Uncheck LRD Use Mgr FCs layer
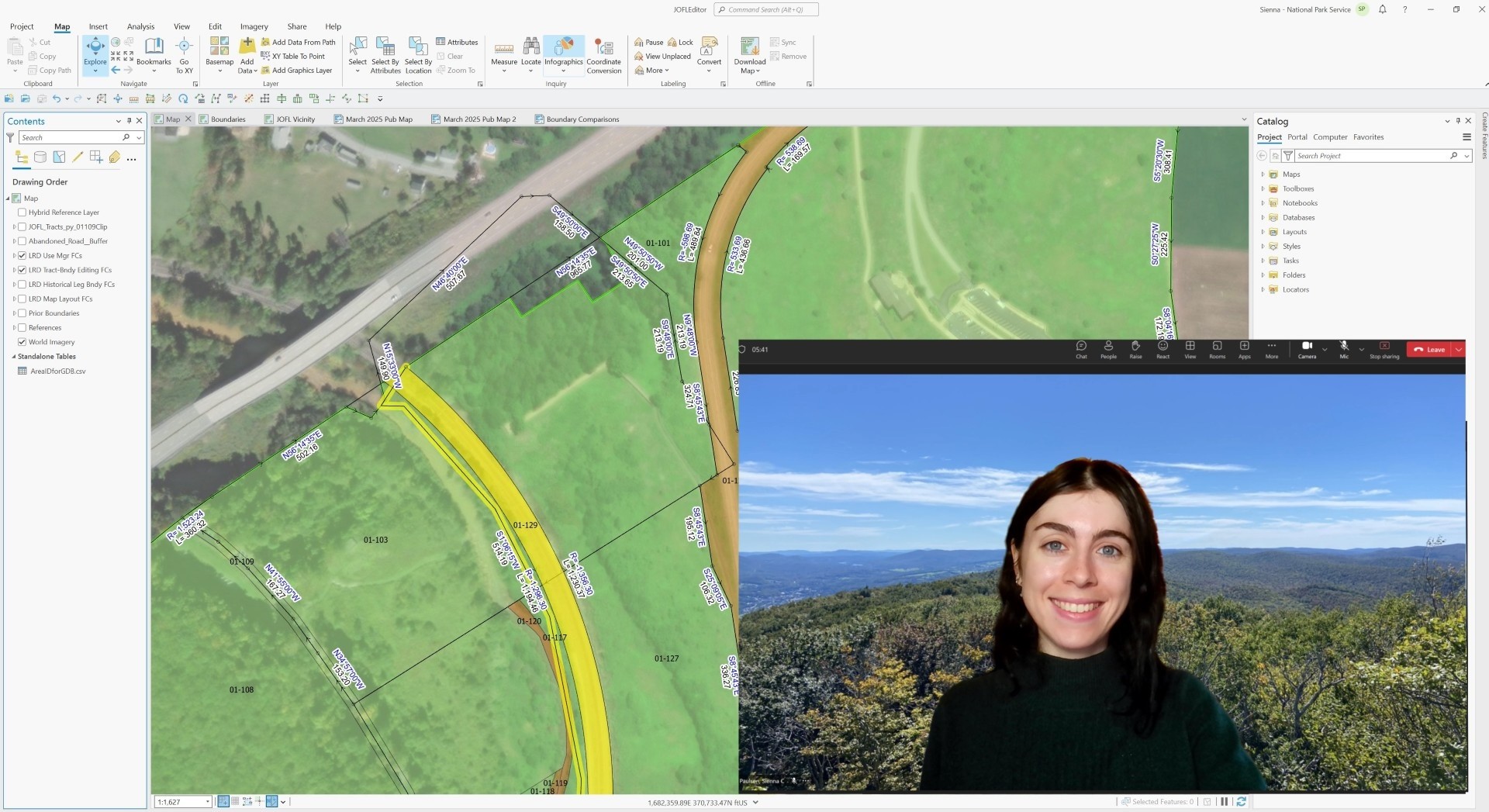The height and width of the screenshot is (812, 1489). point(22,256)
